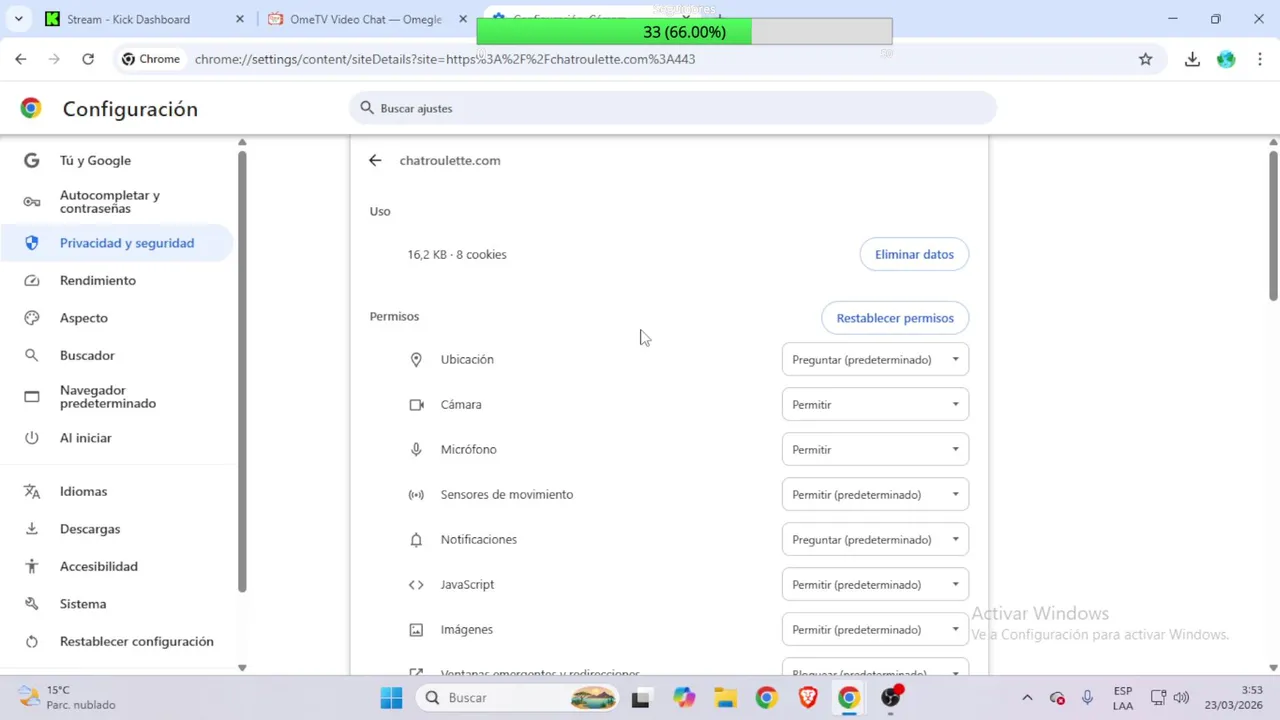Bookmark this page with the star icon
This screenshot has height=720, width=1280.
pos(1146,59)
